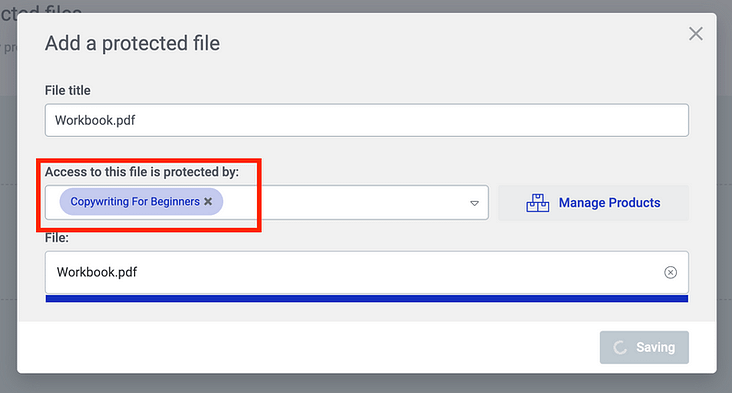Image resolution: width=732 pixels, height=393 pixels.
Task: Click the Saving button
Action: point(644,347)
